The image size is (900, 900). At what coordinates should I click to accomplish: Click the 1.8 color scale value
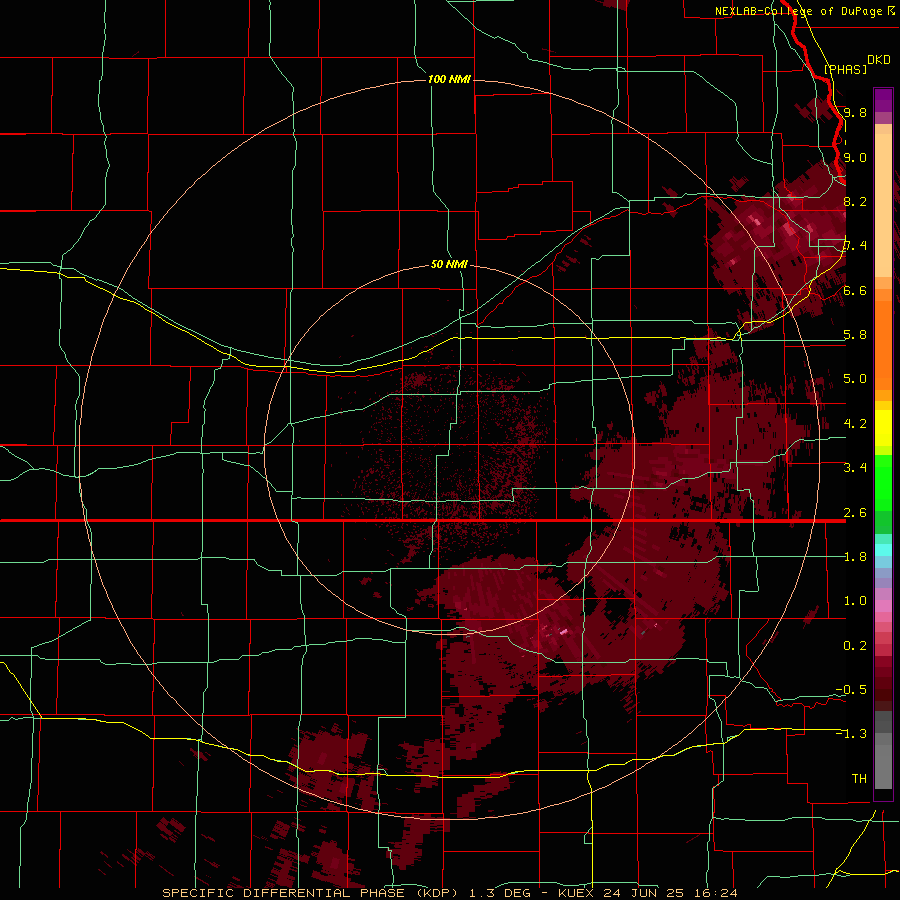coord(855,556)
